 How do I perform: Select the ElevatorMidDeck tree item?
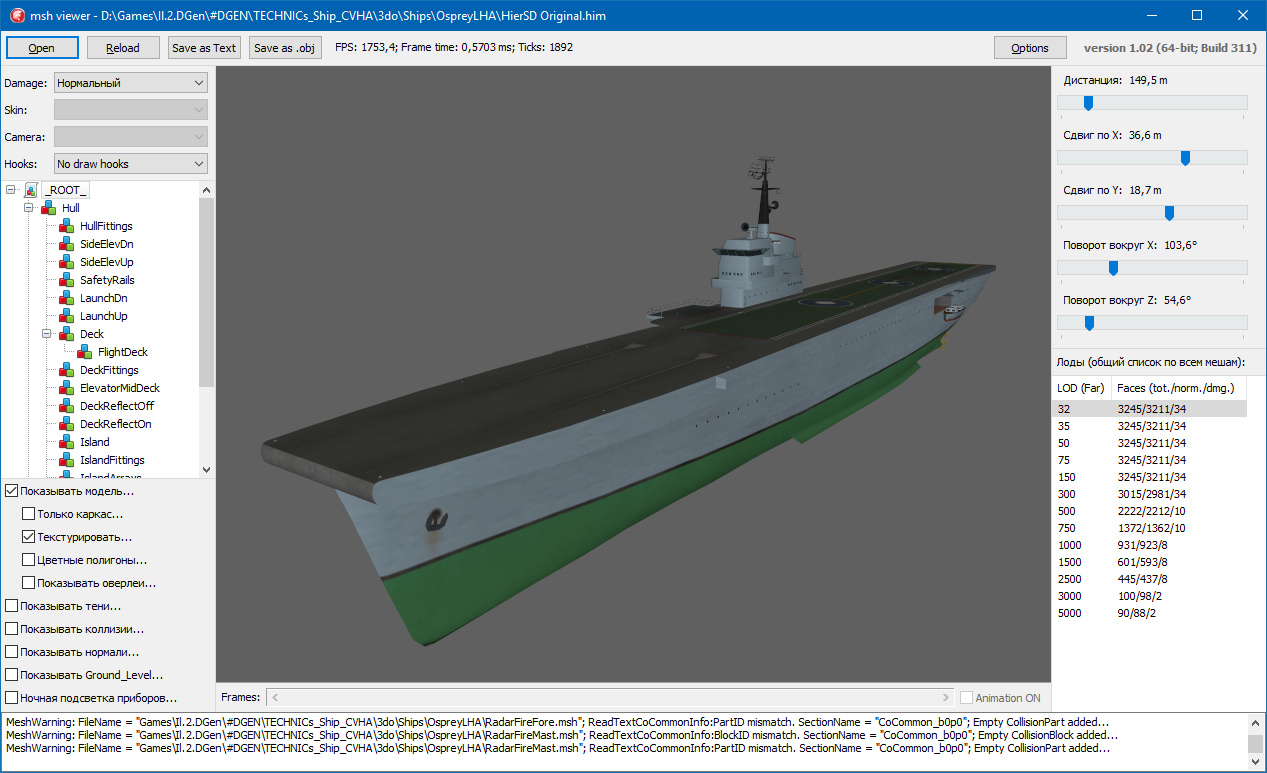(x=120, y=388)
